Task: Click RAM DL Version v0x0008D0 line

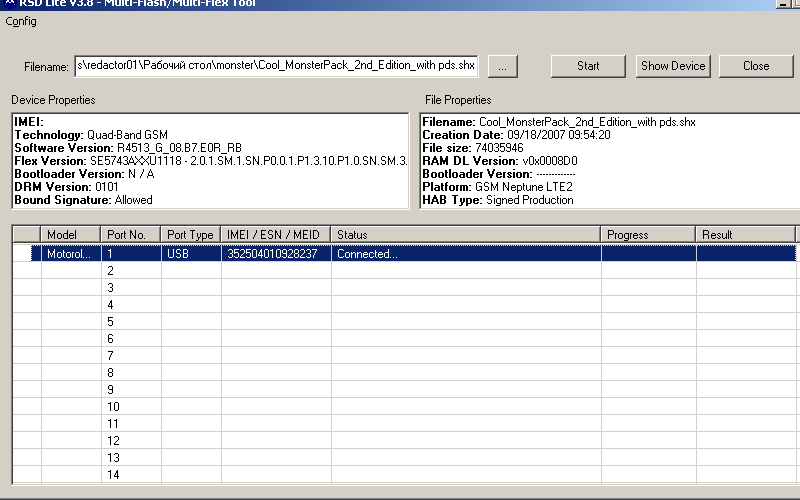Action: (x=499, y=161)
